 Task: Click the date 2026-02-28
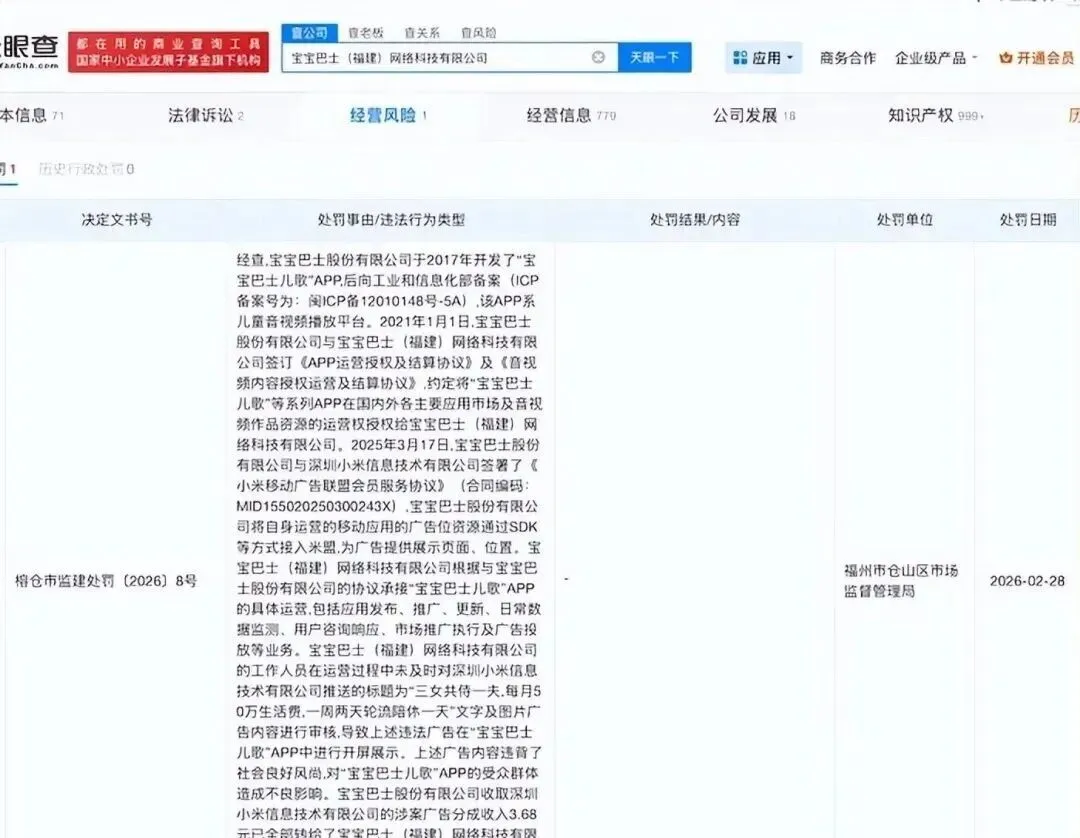coord(1027,580)
